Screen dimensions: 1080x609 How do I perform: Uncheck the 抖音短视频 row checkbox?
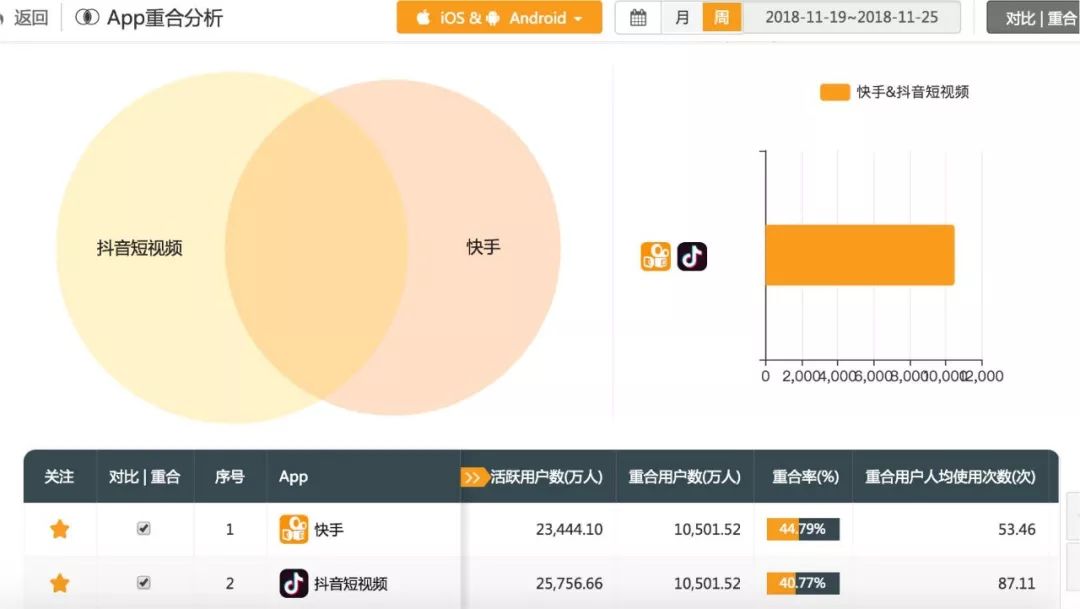143,583
